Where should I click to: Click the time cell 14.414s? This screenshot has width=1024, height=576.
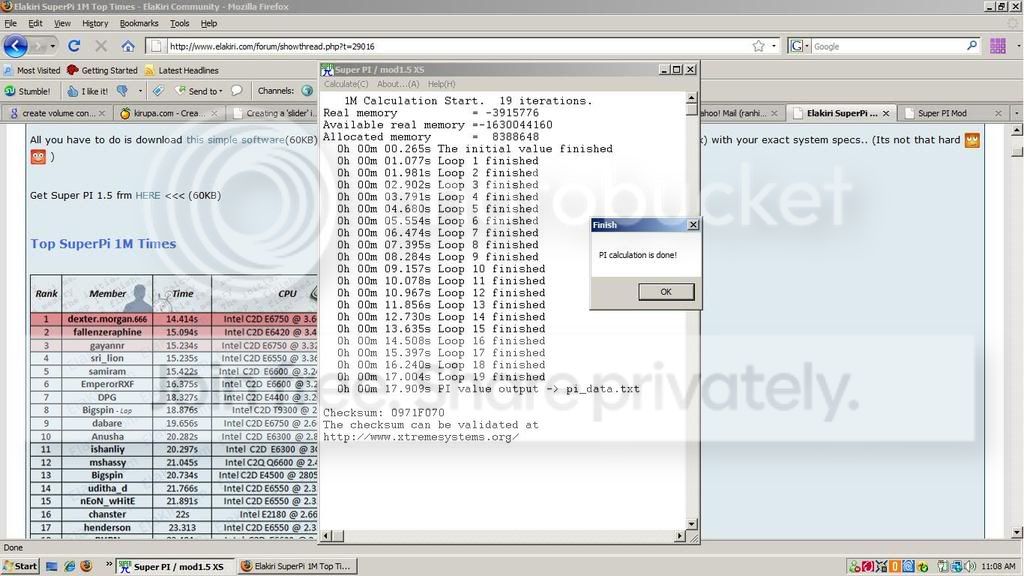point(182,319)
